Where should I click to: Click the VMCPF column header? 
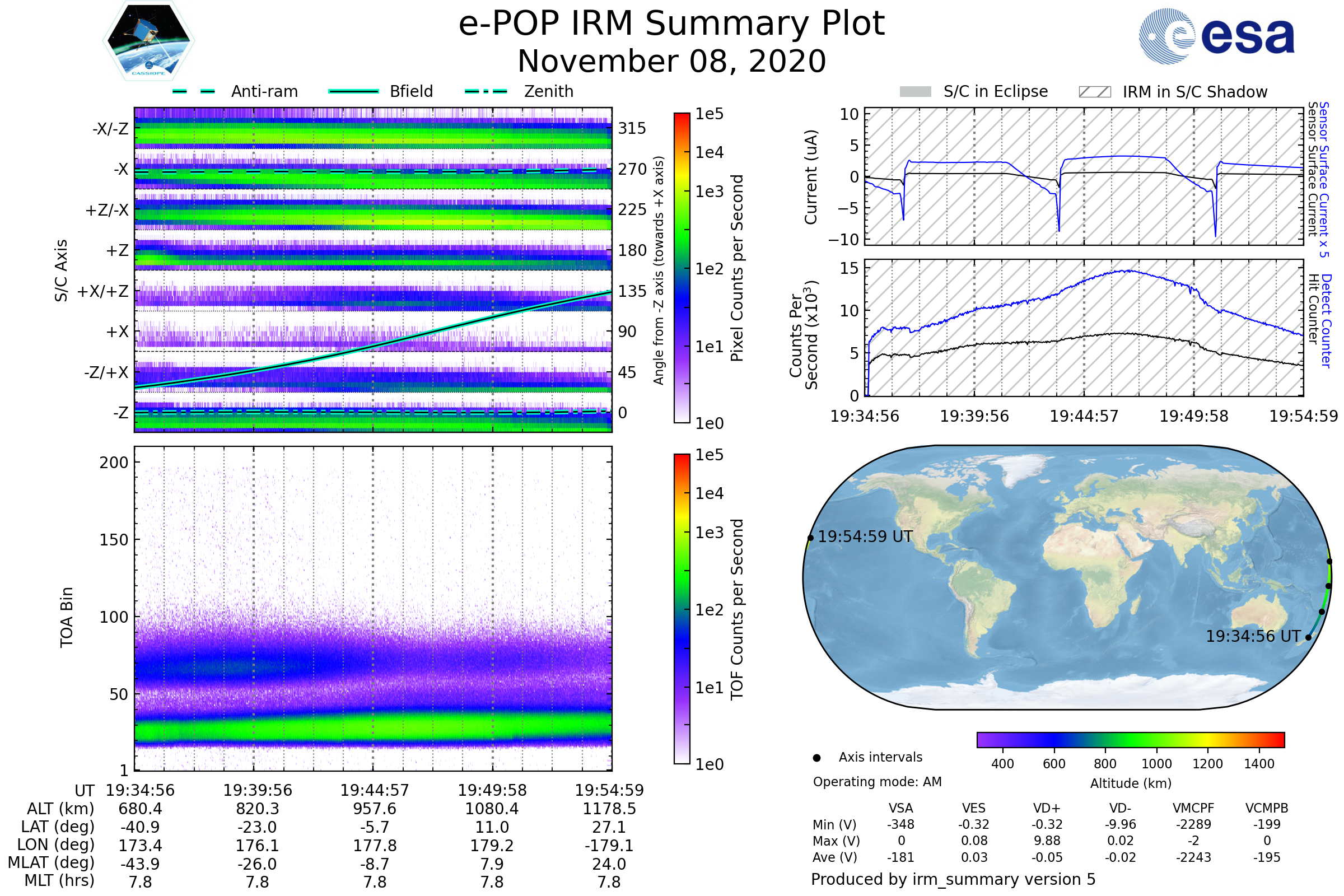point(1193,808)
